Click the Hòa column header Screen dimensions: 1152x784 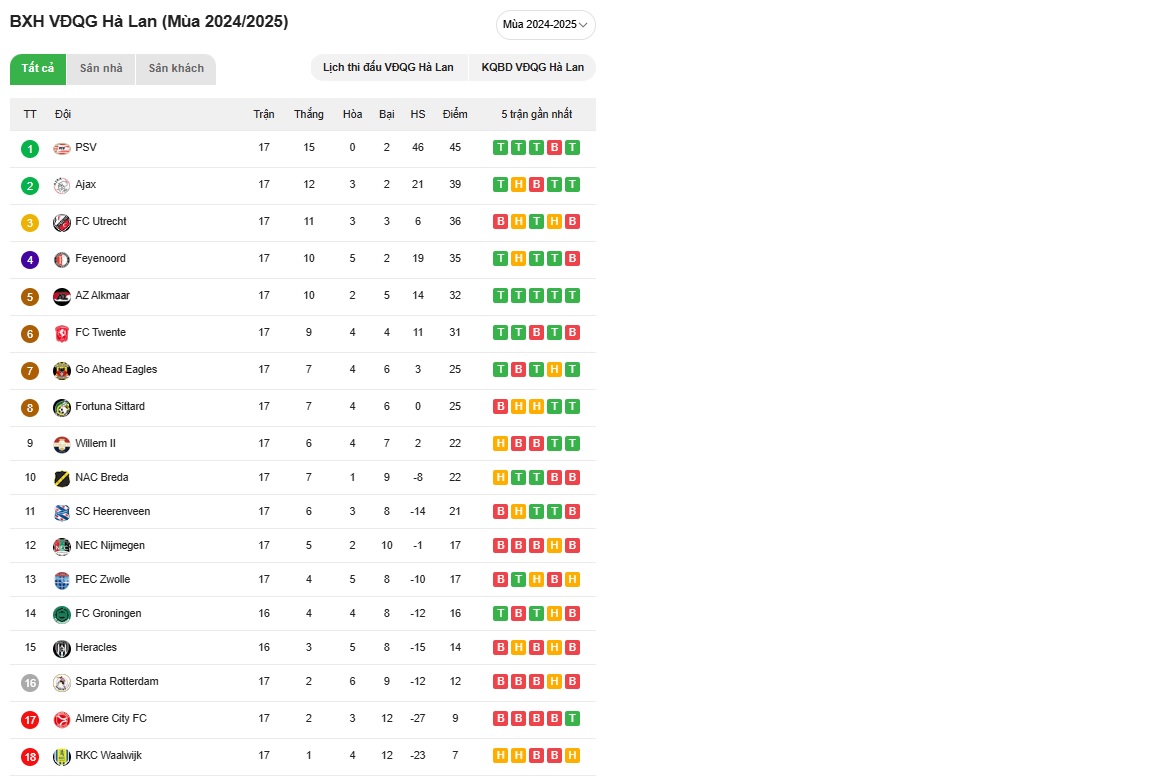coord(353,114)
